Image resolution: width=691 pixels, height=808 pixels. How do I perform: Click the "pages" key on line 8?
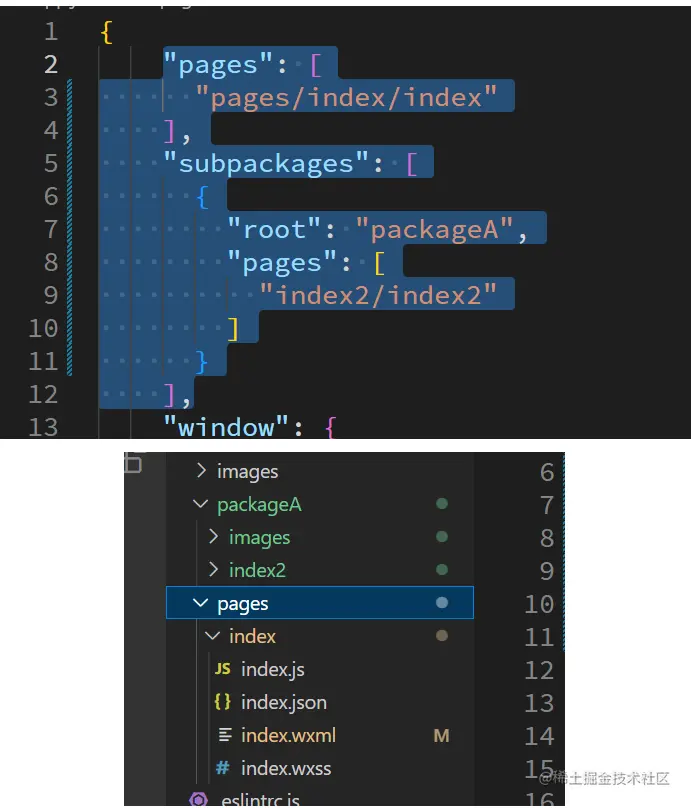[x=282, y=263]
